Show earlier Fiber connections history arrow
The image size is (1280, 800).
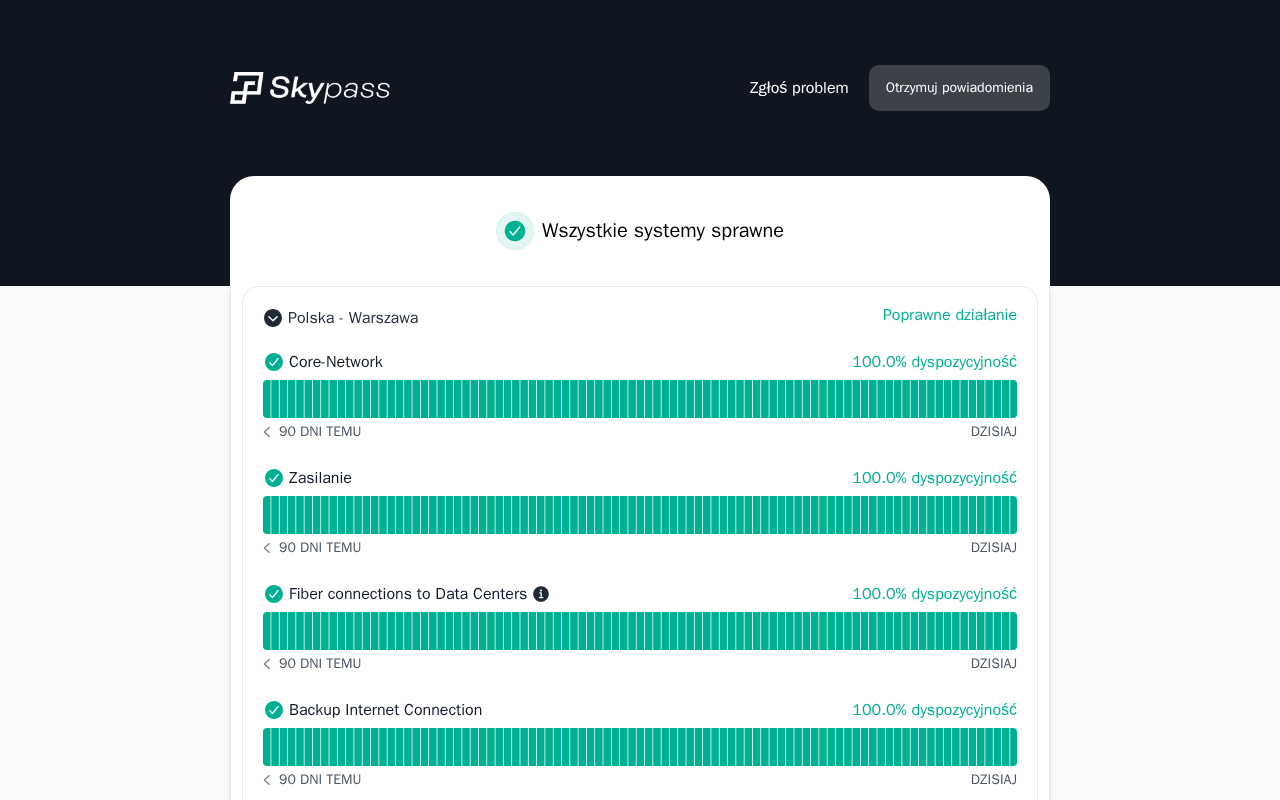(267, 664)
